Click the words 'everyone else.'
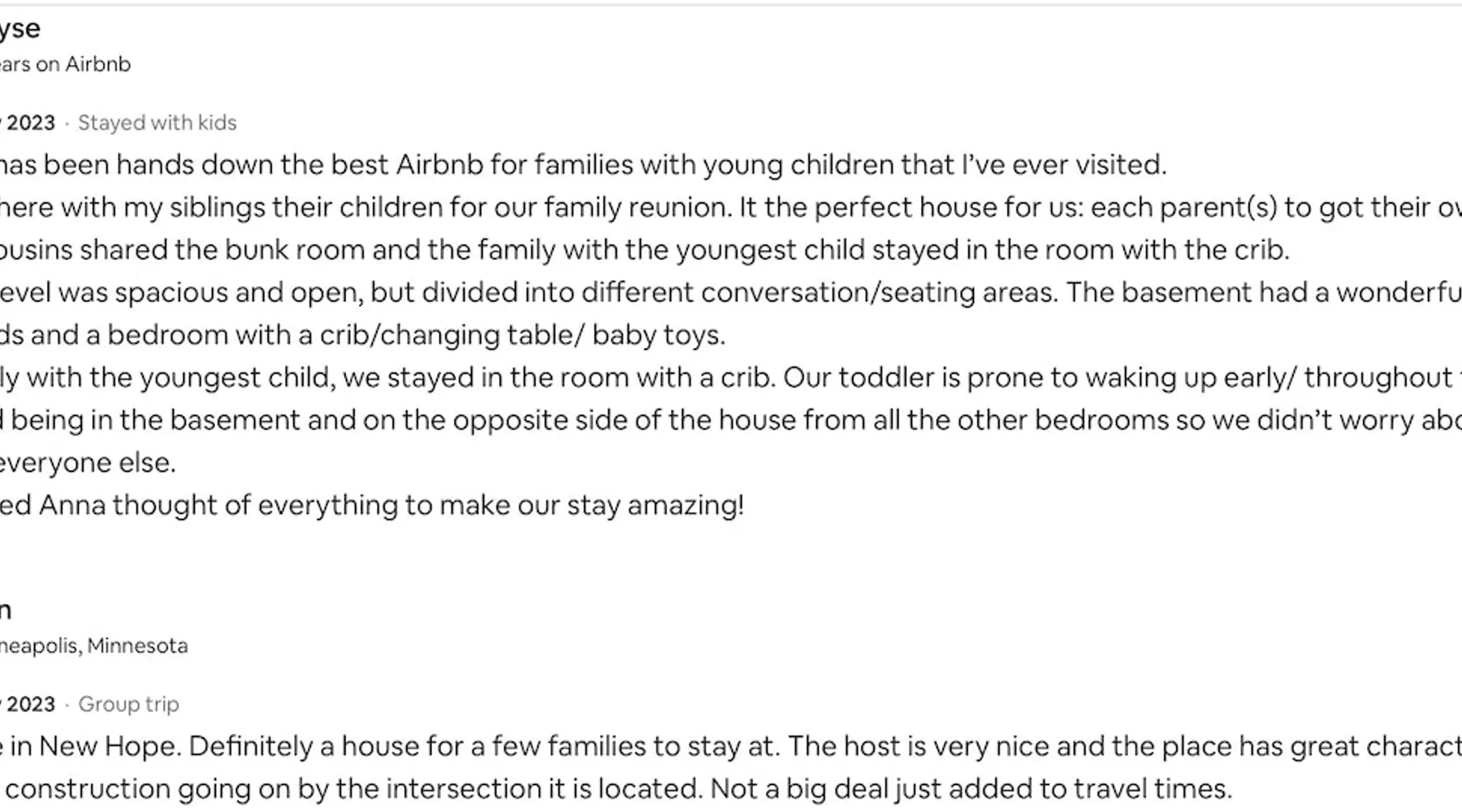 click(88, 463)
